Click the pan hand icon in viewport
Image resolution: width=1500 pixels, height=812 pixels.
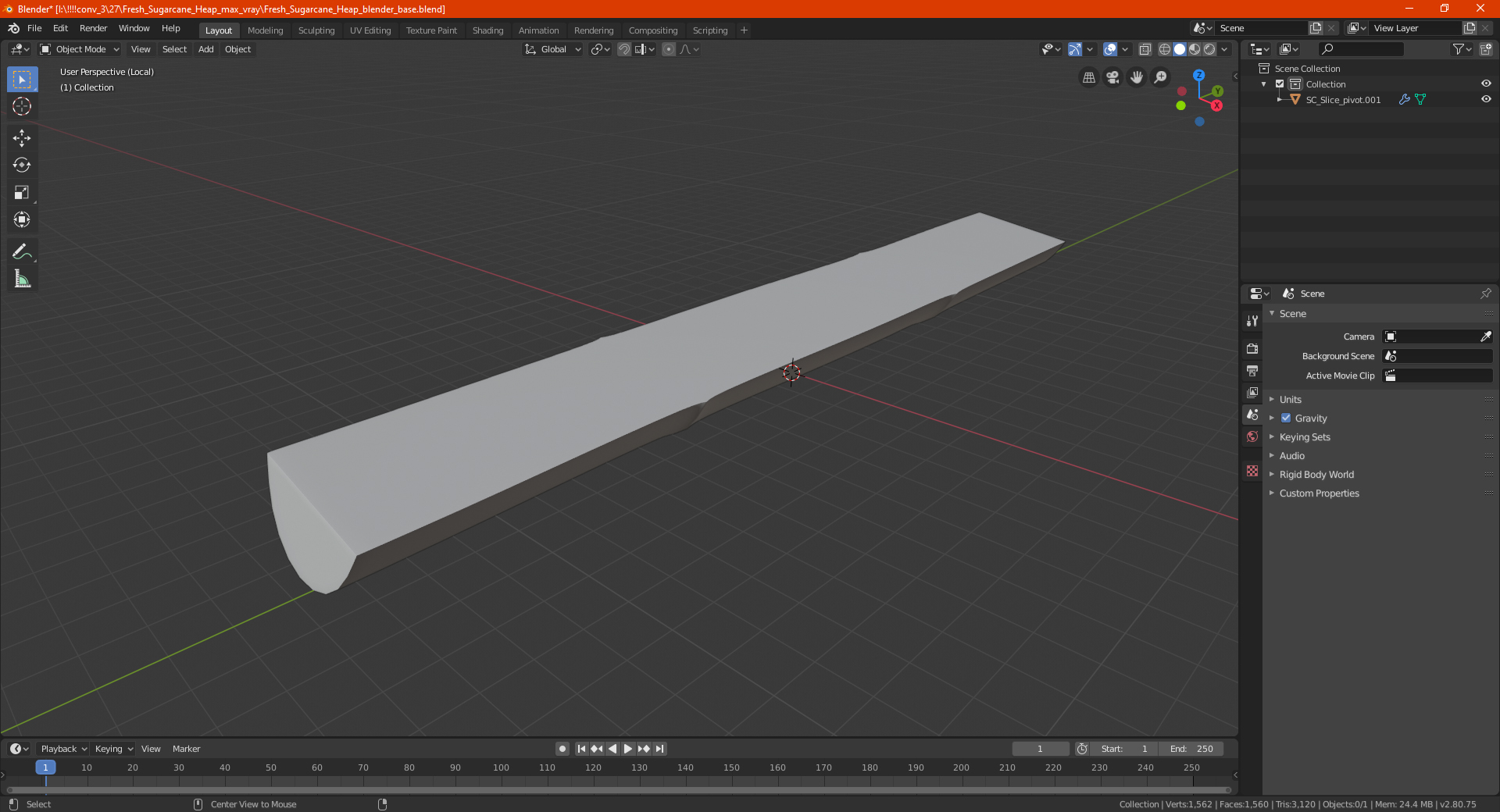point(1137,77)
